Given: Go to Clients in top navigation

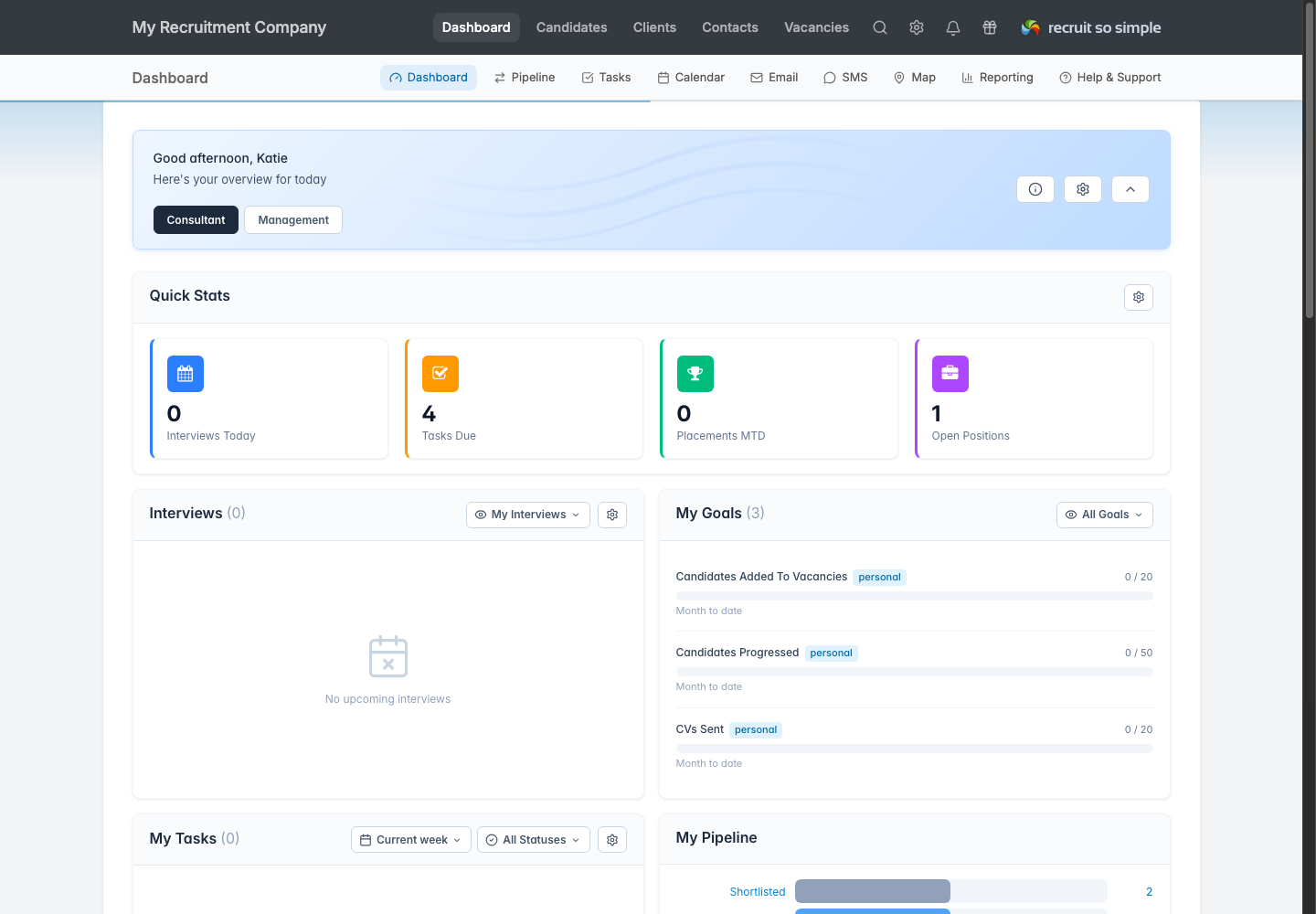Looking at the screenshot, I should coord(655,27).
